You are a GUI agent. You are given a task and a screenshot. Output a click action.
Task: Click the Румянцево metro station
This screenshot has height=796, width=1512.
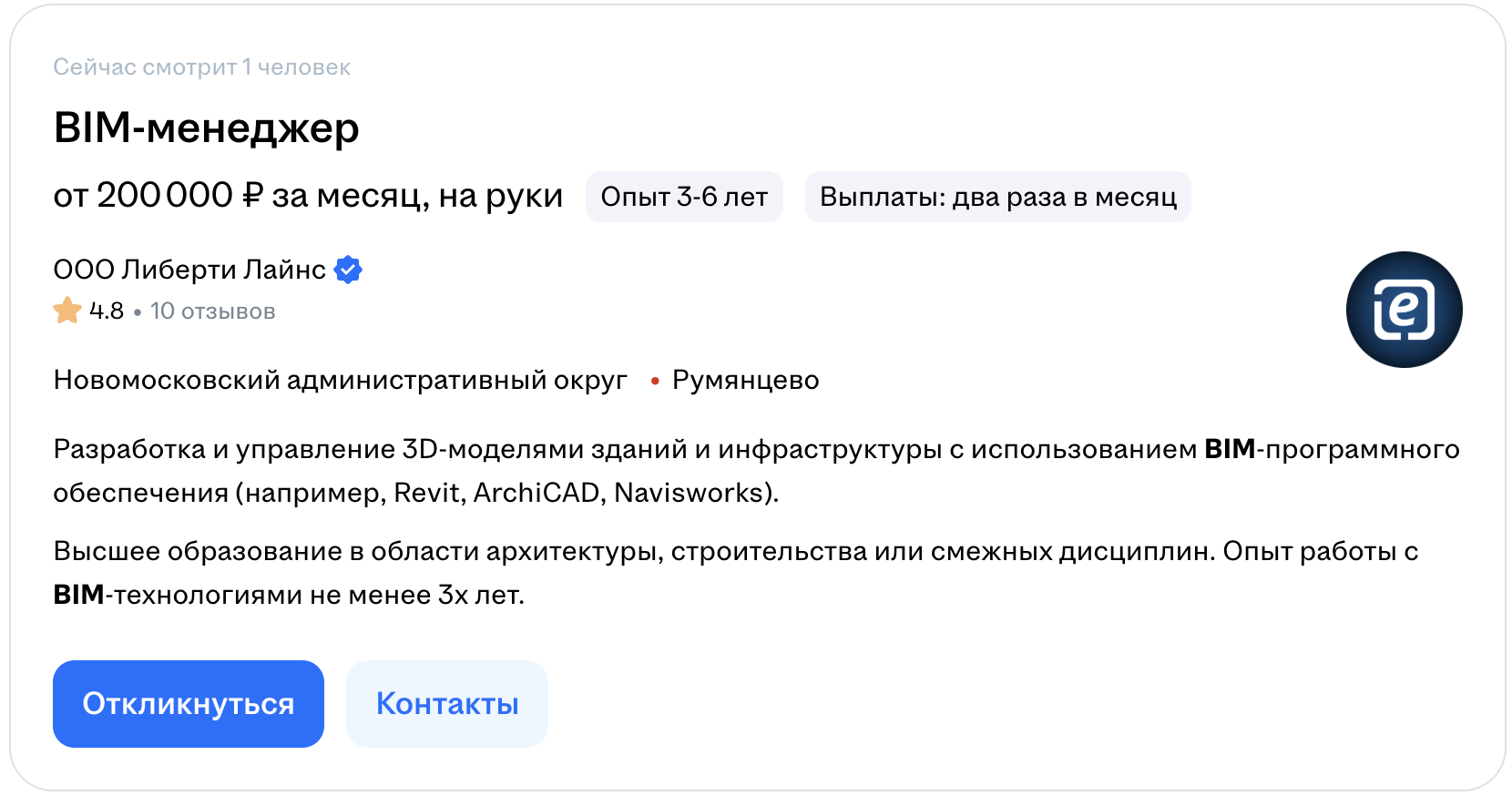pos(745,380)
